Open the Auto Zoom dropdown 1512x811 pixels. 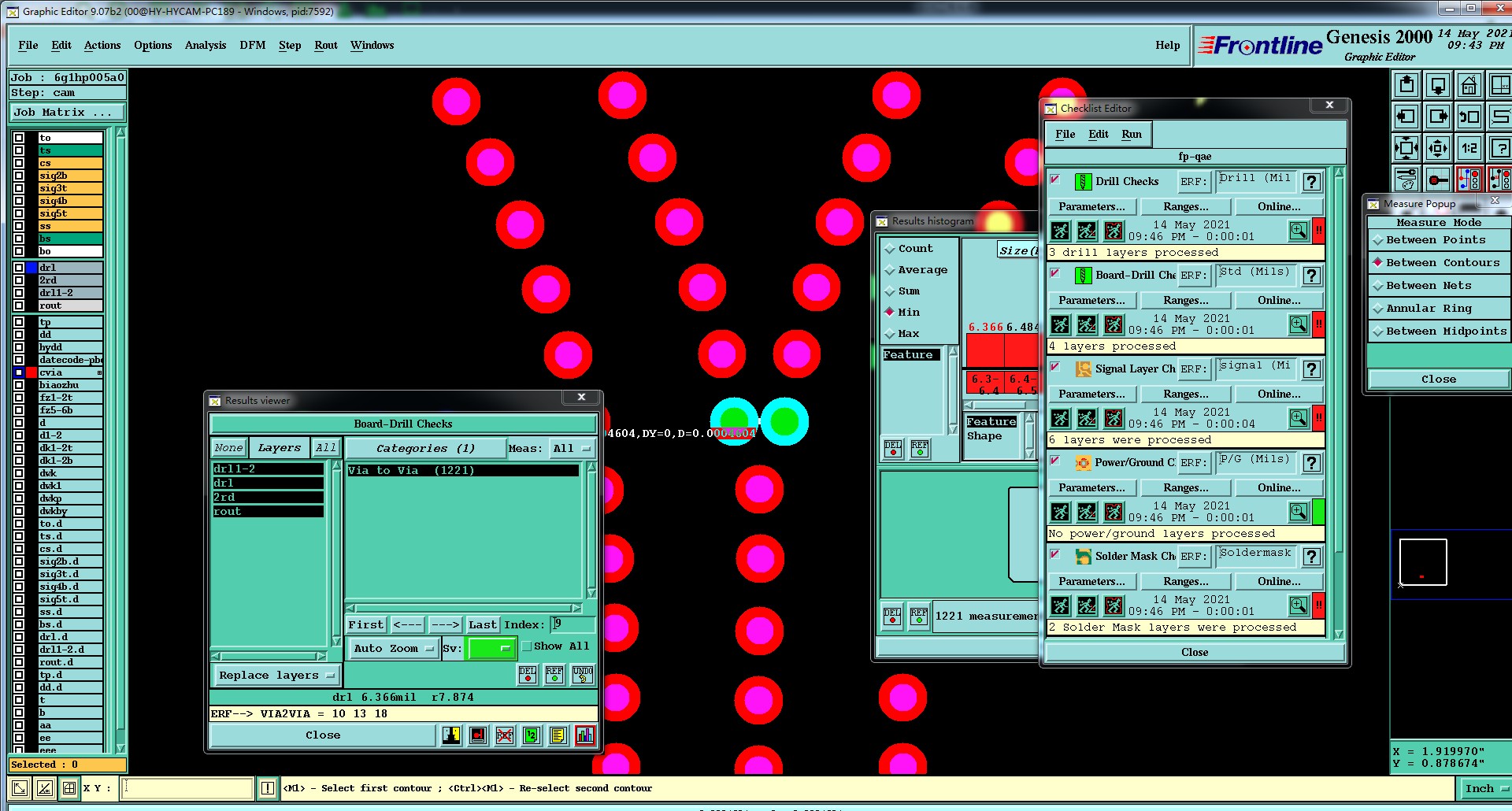[393, 649]
